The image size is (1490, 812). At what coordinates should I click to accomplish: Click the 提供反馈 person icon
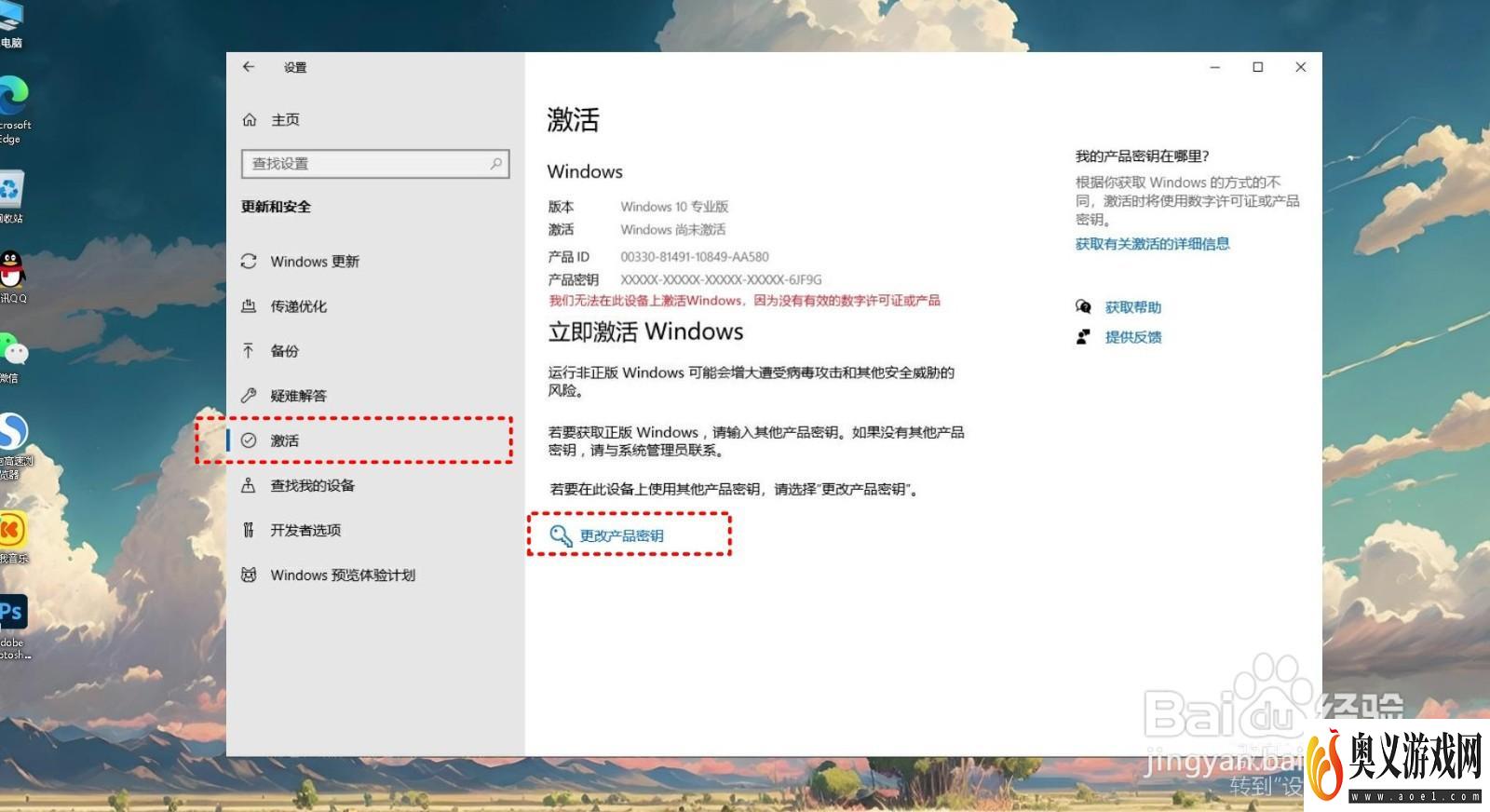pos(1083,337)
